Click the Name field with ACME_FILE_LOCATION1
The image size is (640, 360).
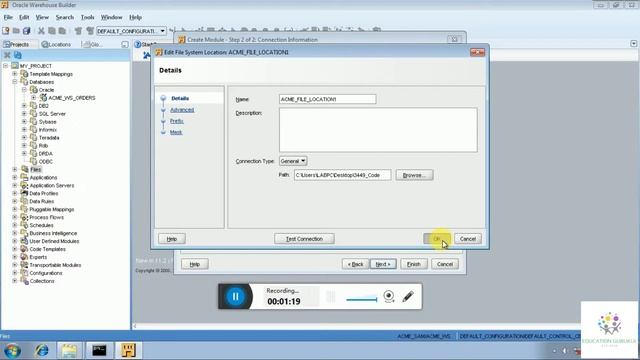coord(327,99)
